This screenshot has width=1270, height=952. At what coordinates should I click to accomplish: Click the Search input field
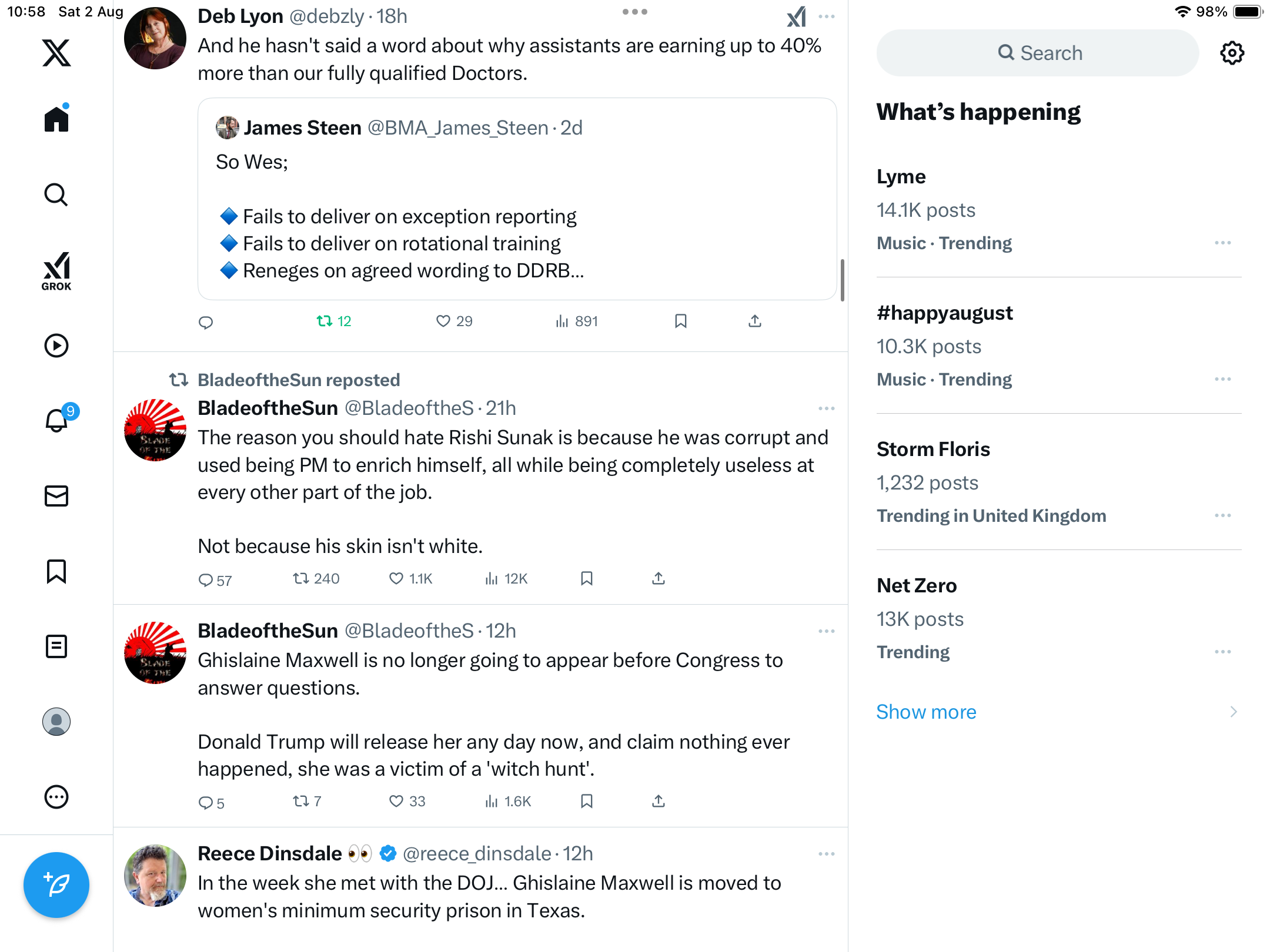(x=1038, y=53)
